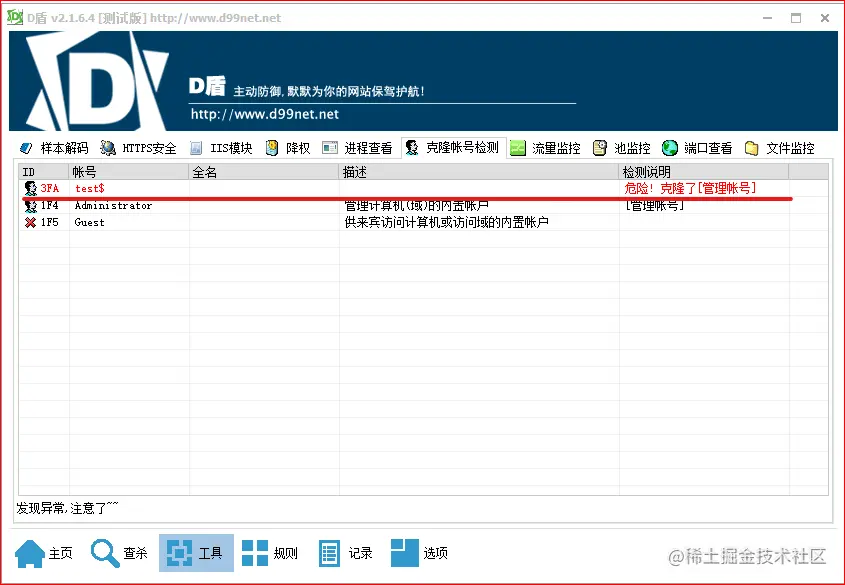The width and height of the screenshot is (845, 585).
Task: Click the D盾 icon in the title bar
Action: (x=14, y=16)
